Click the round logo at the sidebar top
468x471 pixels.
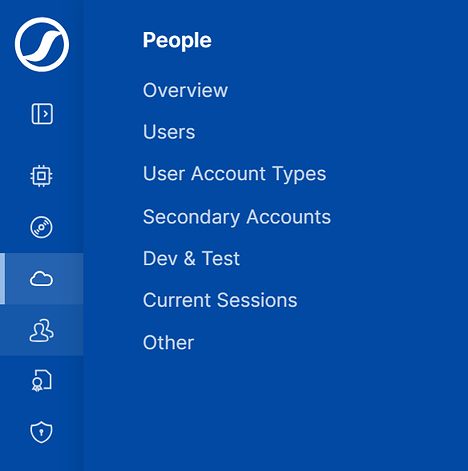tap(42, 45)
